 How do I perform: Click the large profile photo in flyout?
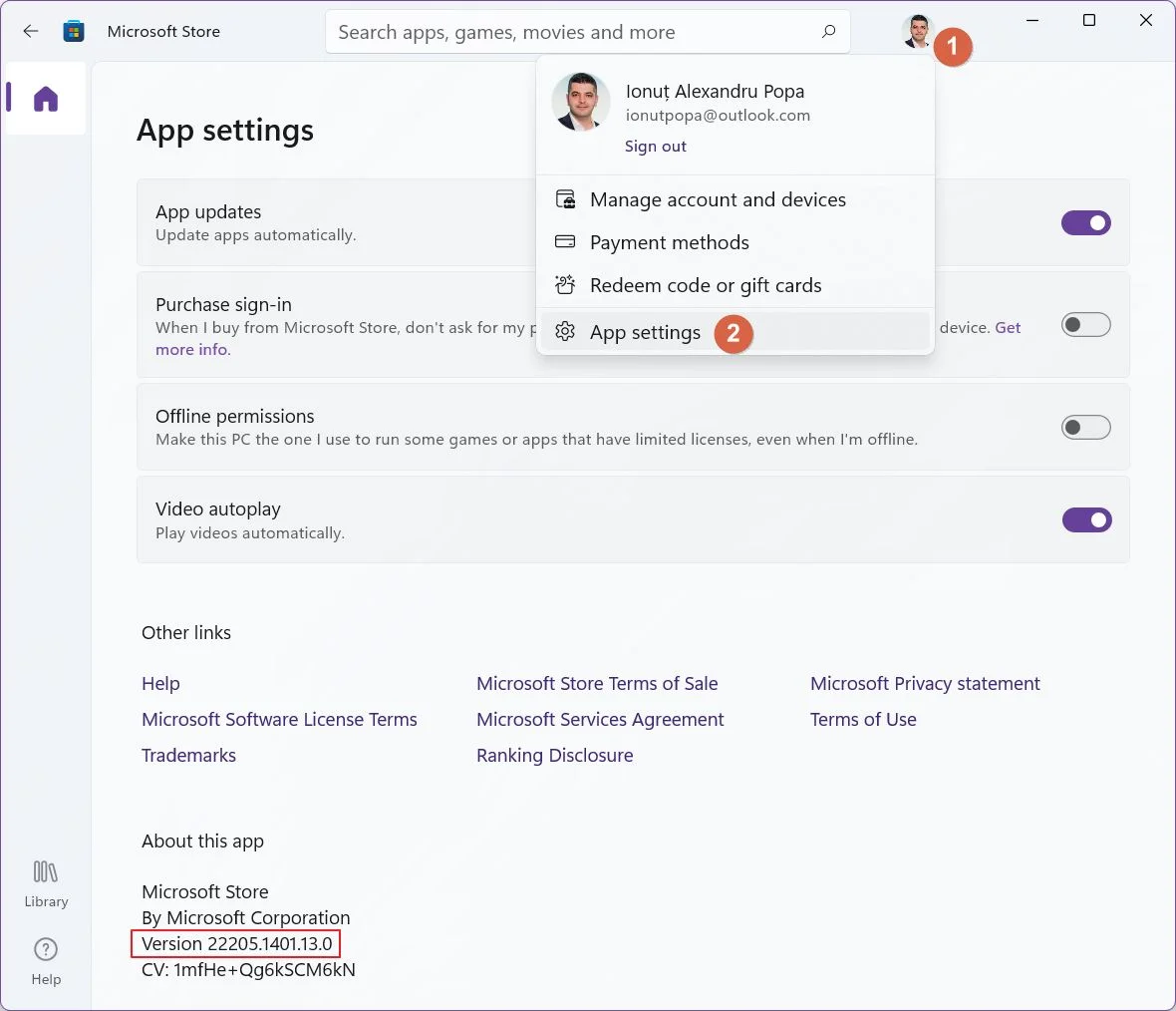tap(580, 102)
